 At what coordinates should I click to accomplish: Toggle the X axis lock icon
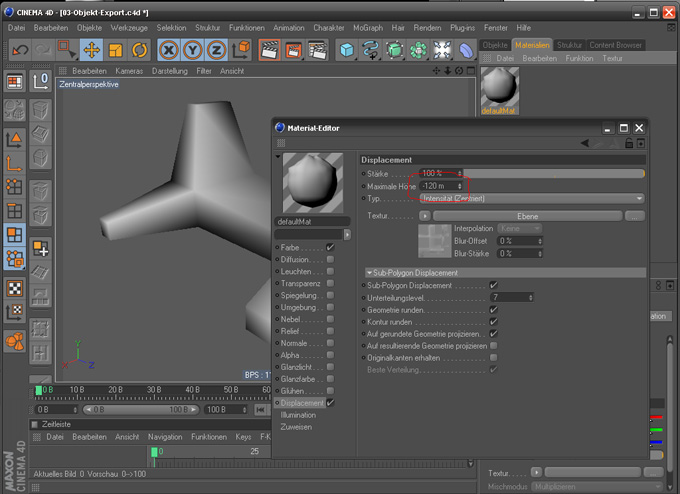point(170,50)
